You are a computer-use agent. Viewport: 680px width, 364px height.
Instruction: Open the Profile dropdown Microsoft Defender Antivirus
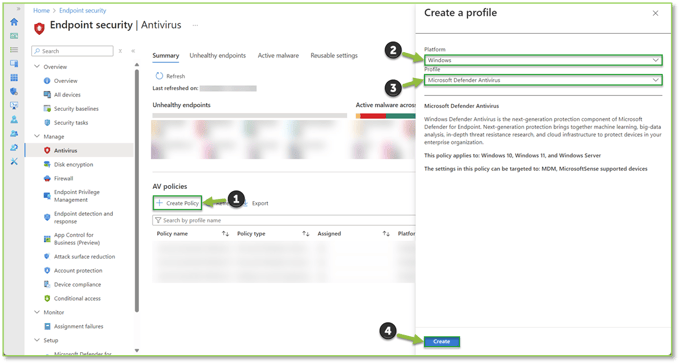coord(543,80)
